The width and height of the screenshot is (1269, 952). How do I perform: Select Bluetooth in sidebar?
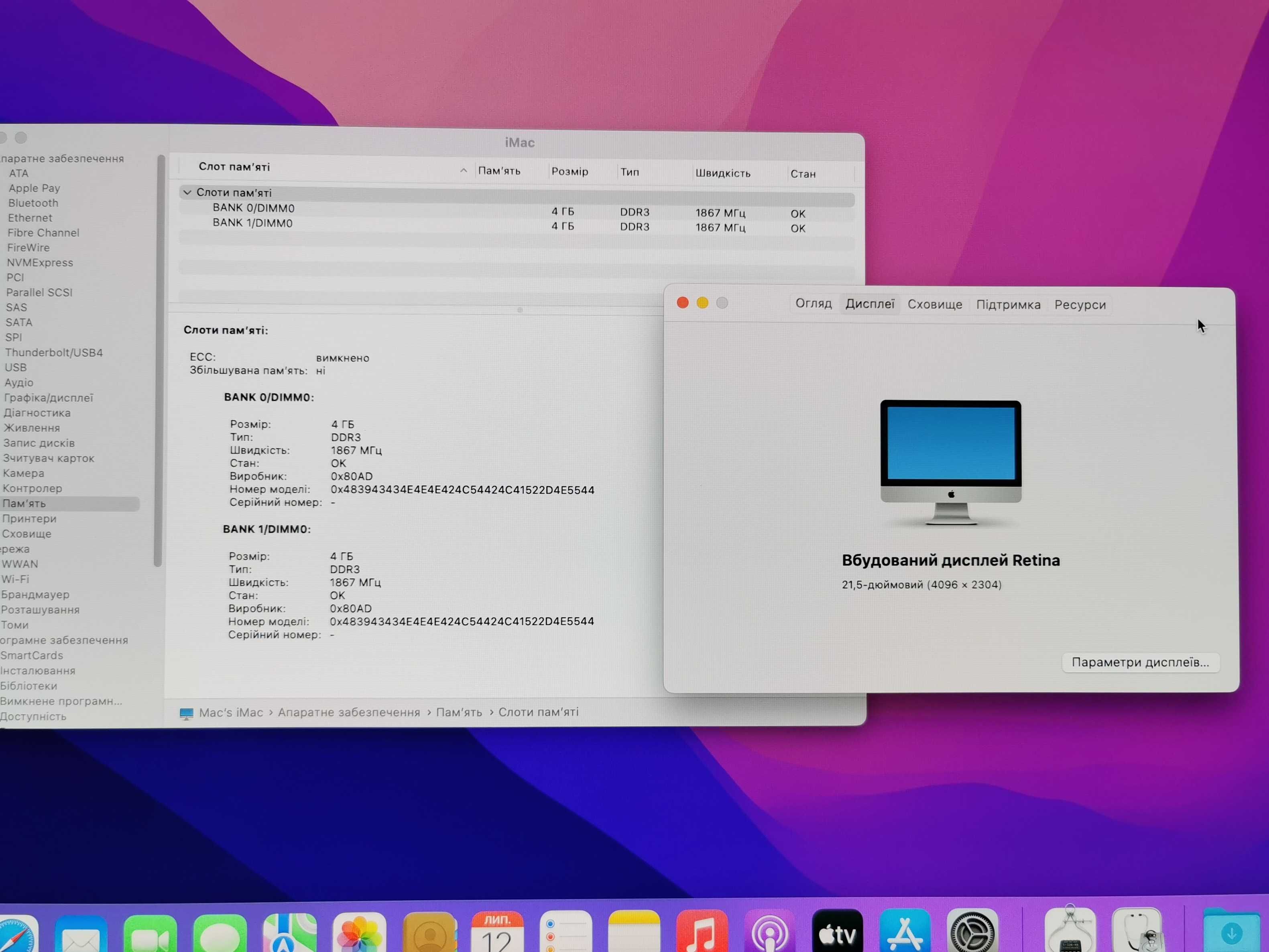tap(33, 203)
